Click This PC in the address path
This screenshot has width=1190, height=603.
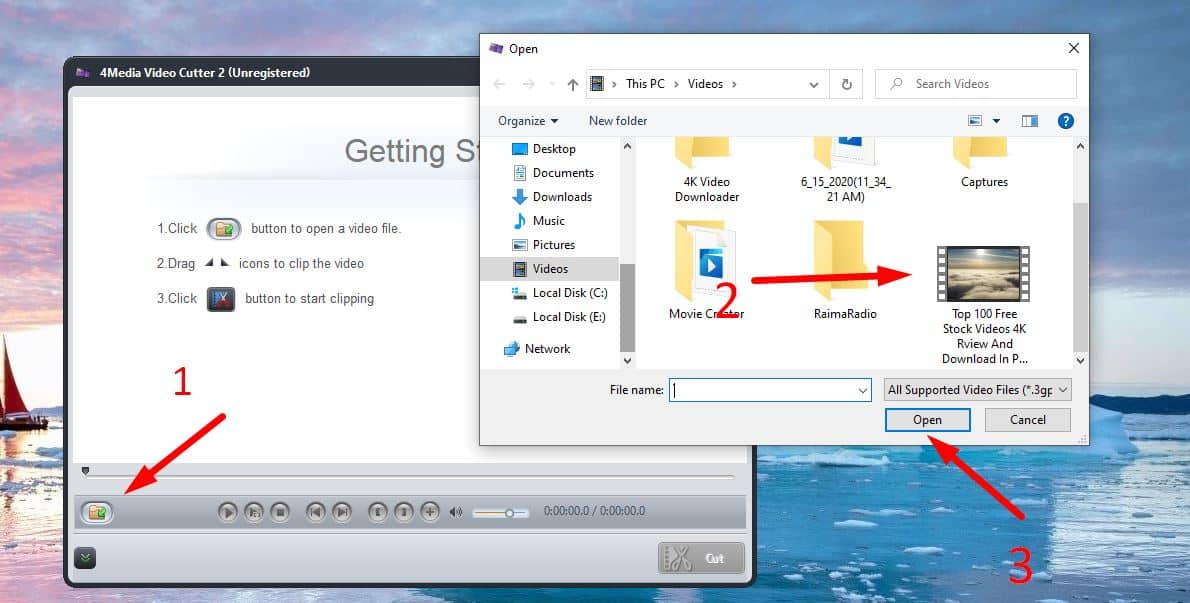645,84
